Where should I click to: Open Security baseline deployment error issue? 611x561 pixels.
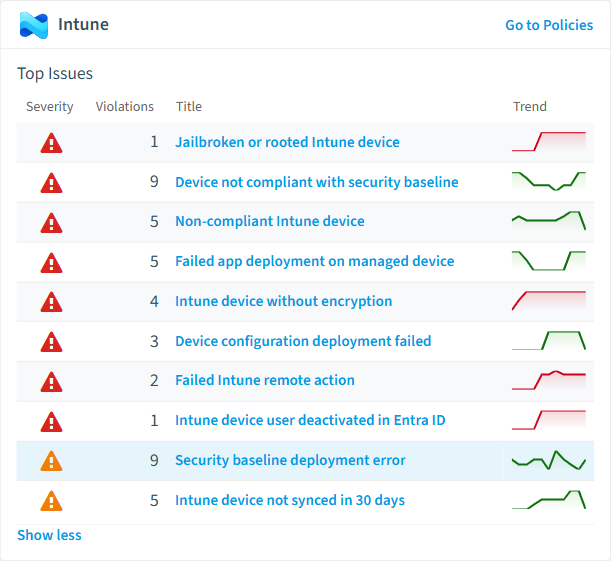(x=290, y=460)
